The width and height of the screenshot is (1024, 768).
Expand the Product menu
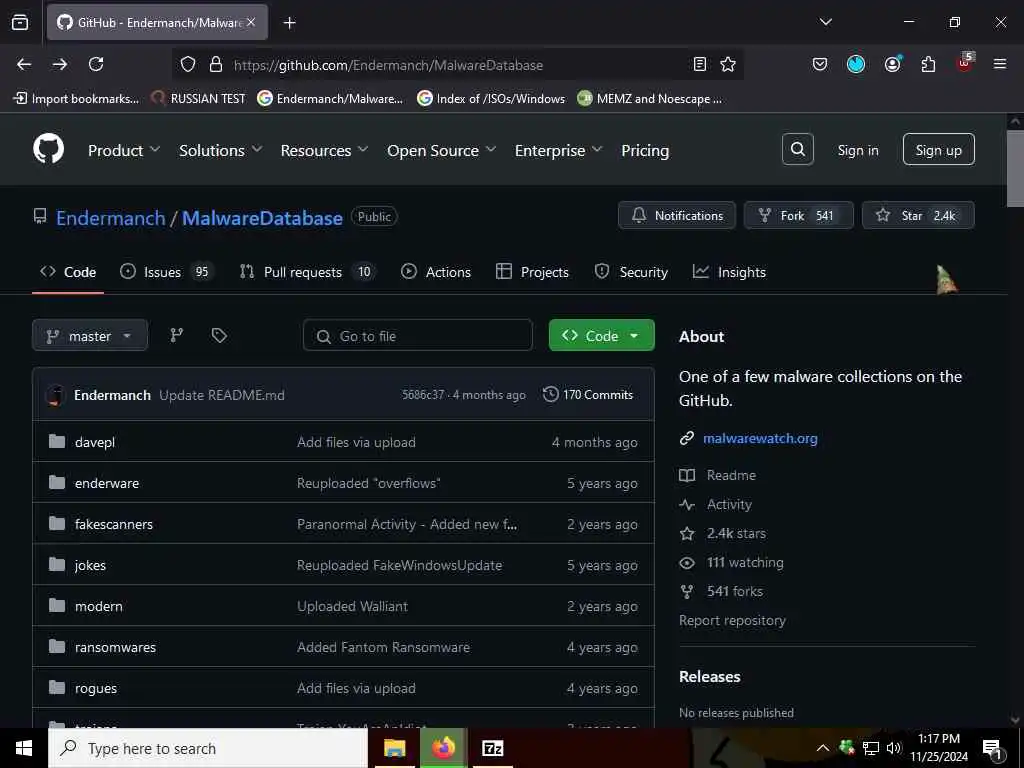124,150
